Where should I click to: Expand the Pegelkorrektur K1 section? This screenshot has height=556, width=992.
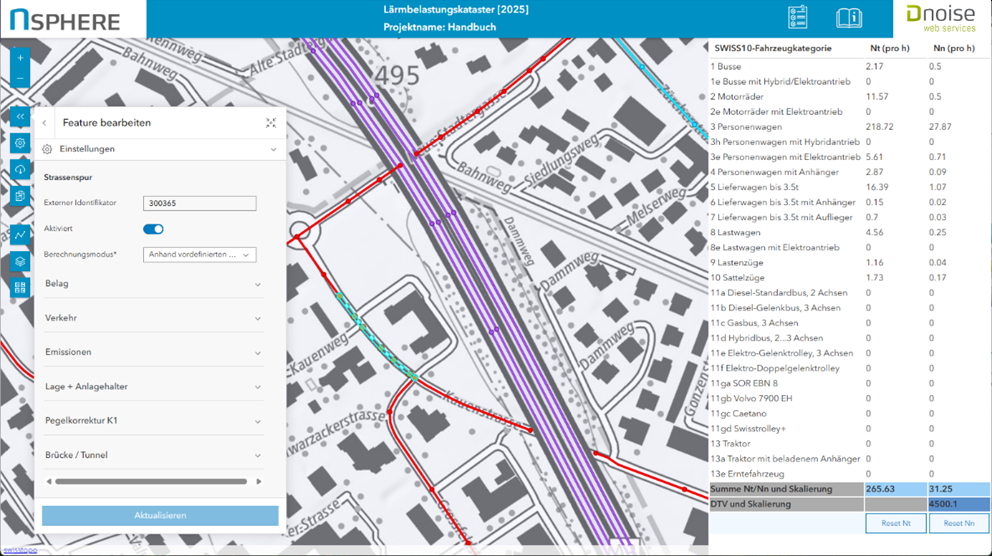(x=153, y=421)
